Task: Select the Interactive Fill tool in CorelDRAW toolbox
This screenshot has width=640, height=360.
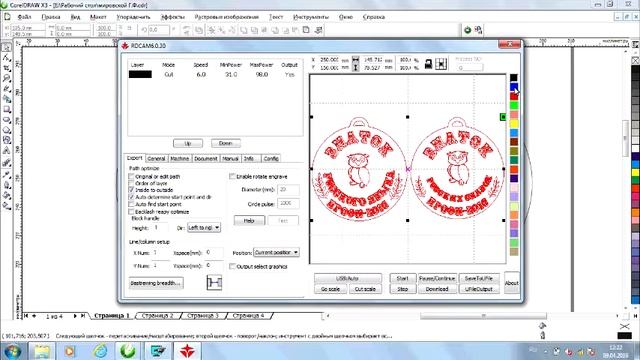Action: 7,206
